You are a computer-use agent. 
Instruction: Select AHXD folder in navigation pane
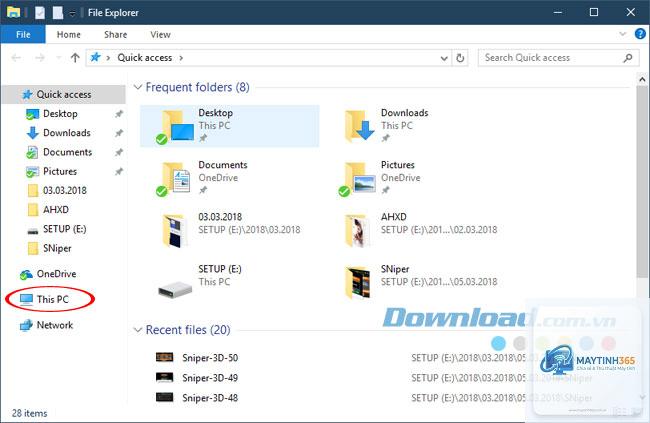[x=56, y=209]
